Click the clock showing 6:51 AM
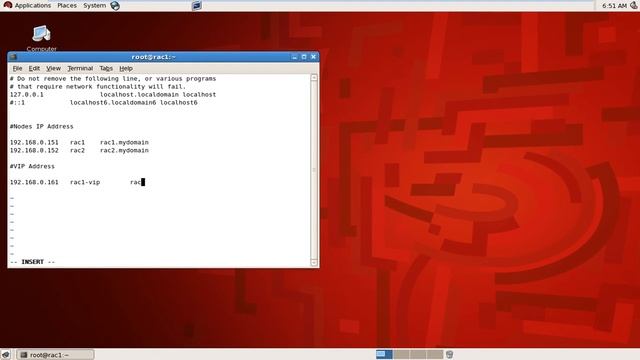Image resolution: width=640 pixels, height=360 pixels. 614,6
